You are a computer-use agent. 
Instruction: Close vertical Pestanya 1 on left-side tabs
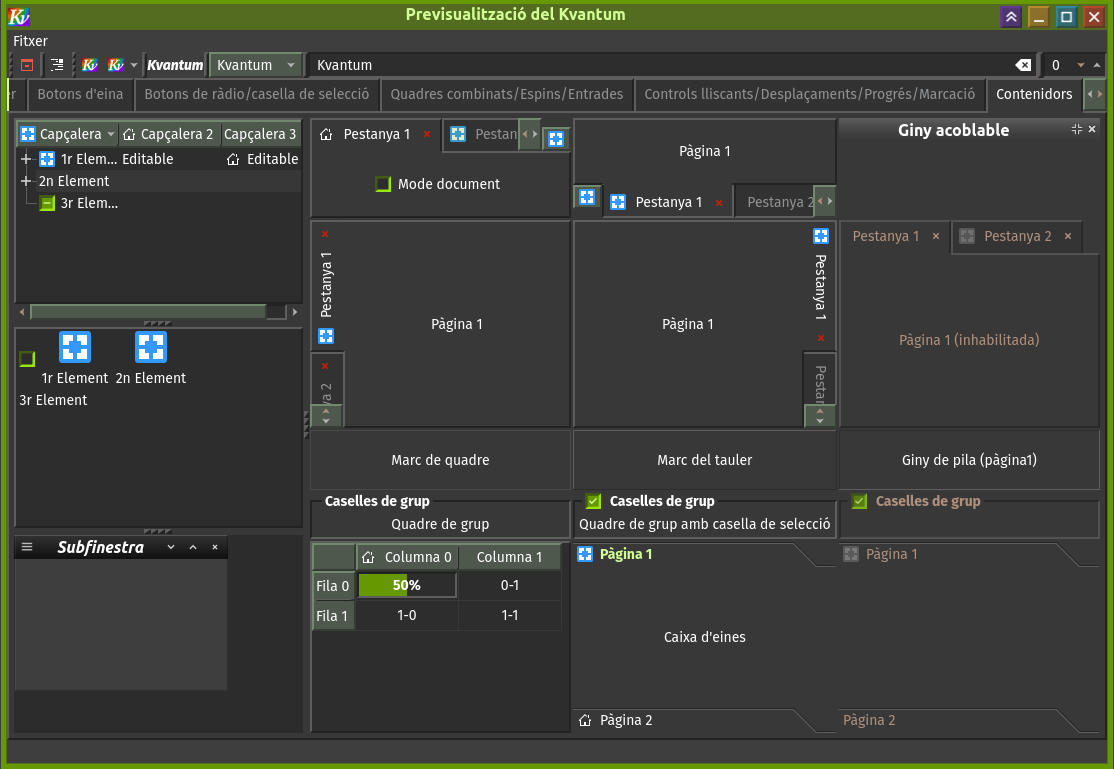pyautogui.click(x=325, y=234)
